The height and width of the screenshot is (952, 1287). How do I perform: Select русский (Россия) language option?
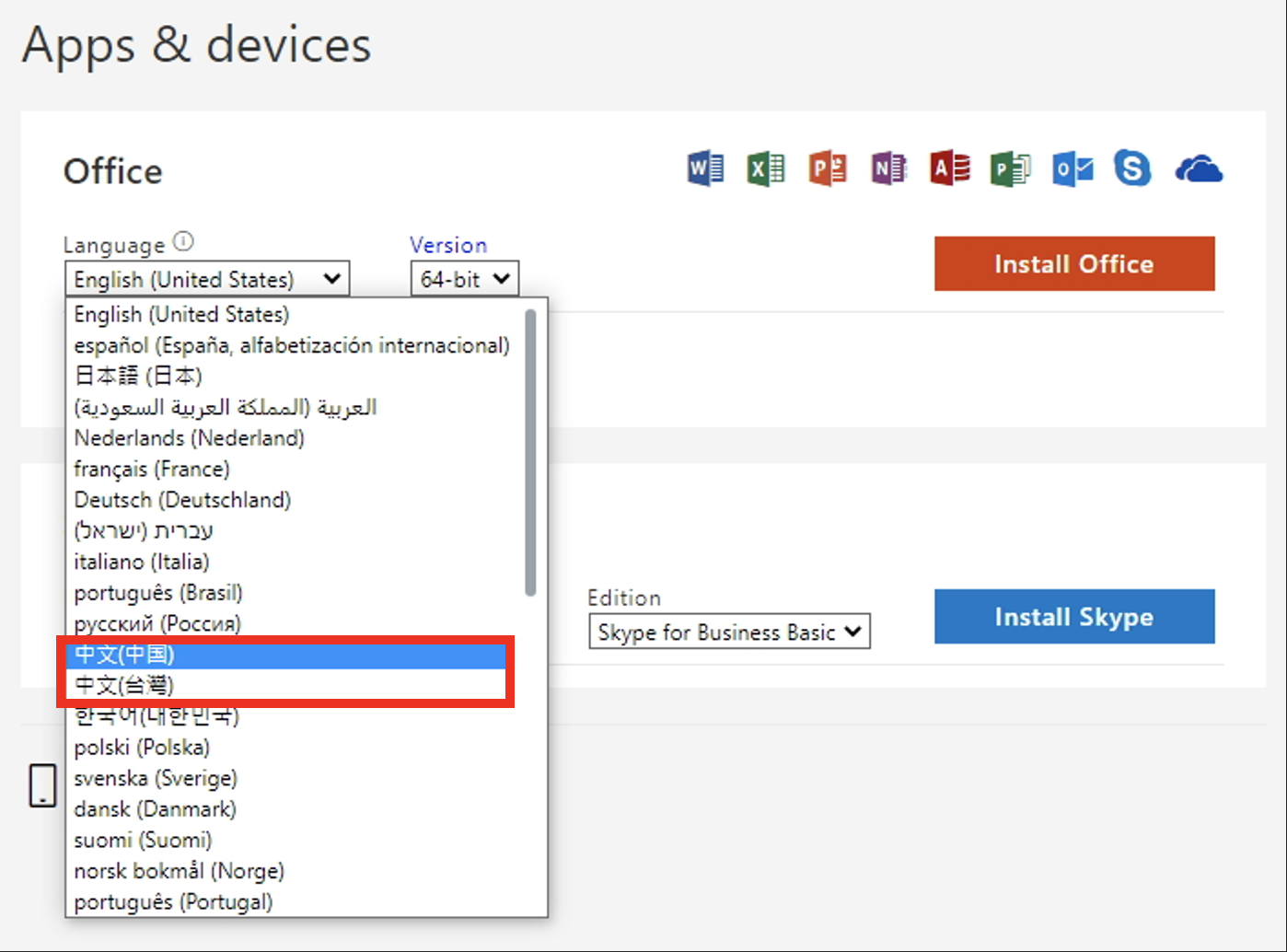click(x=295, y=623)
